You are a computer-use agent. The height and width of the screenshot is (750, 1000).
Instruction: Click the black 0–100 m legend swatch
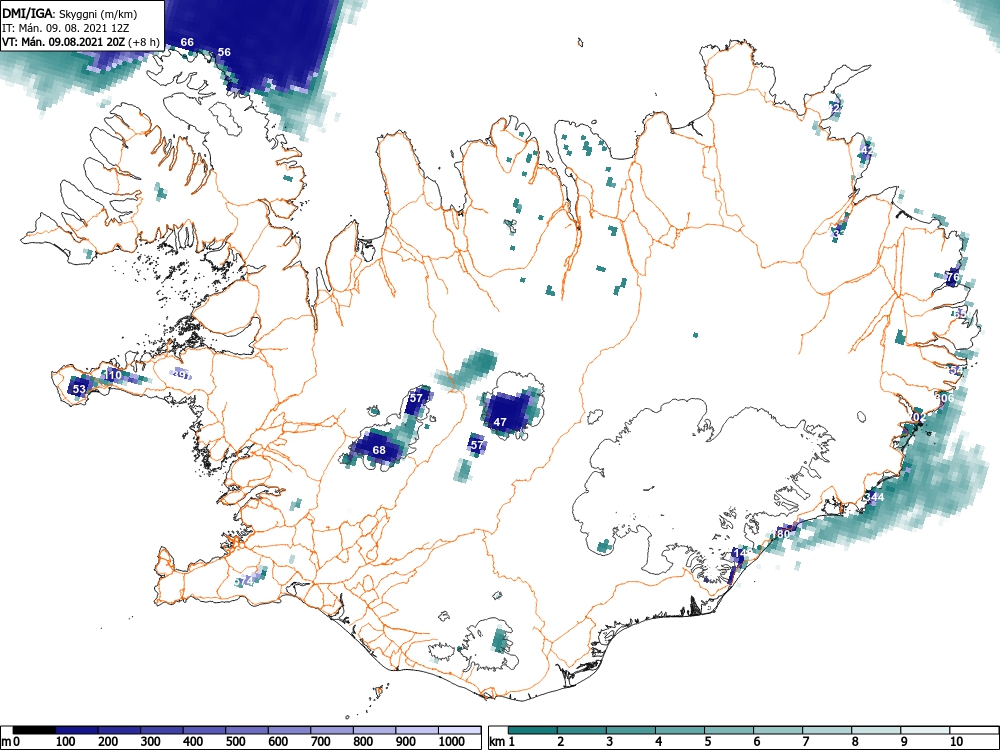click(34, 730)
